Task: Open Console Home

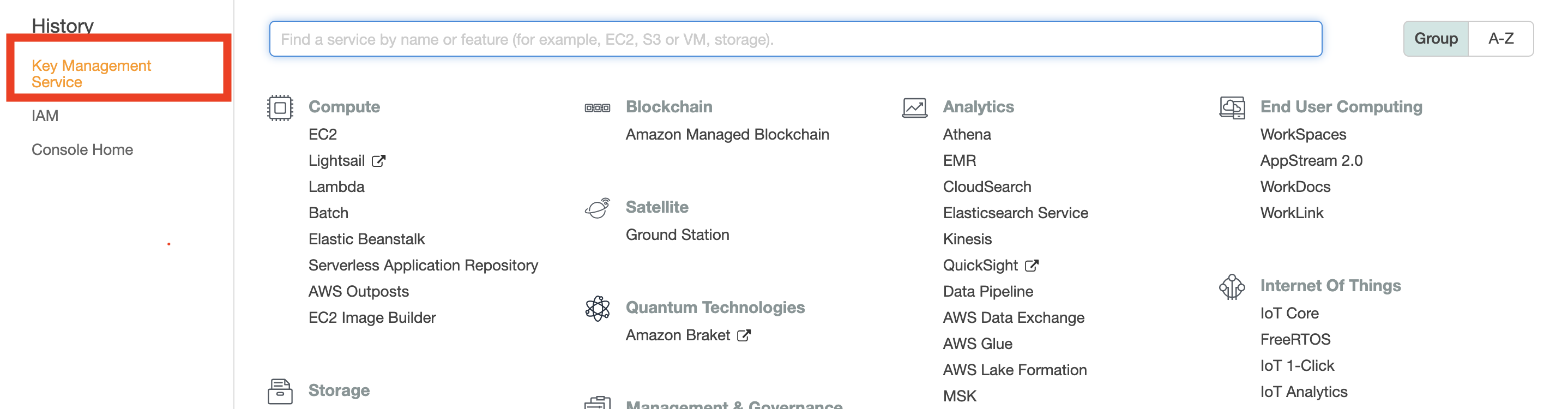Action: pos(82,149)
